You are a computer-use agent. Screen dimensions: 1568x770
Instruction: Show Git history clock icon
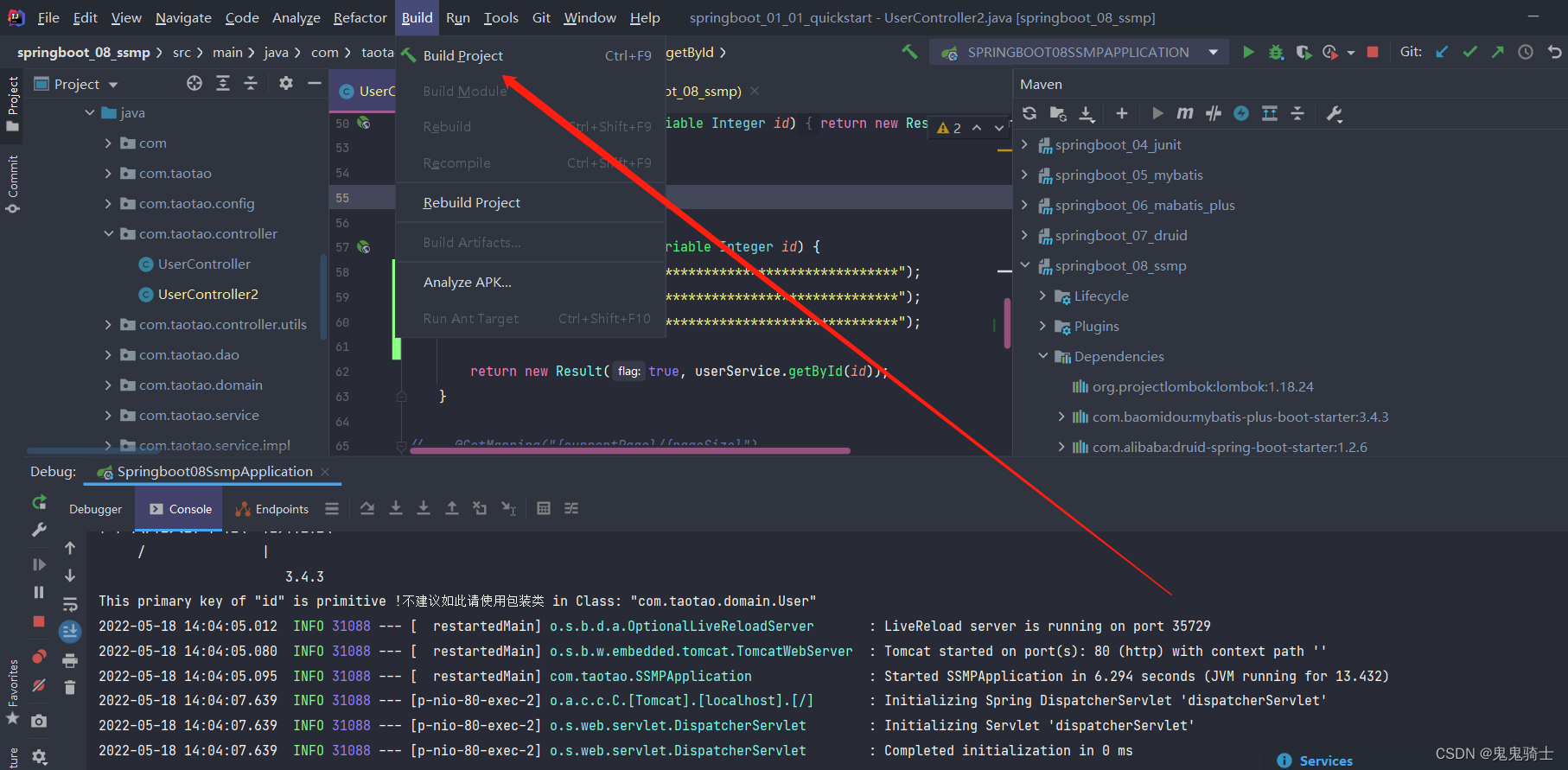tap(1526, 53)
